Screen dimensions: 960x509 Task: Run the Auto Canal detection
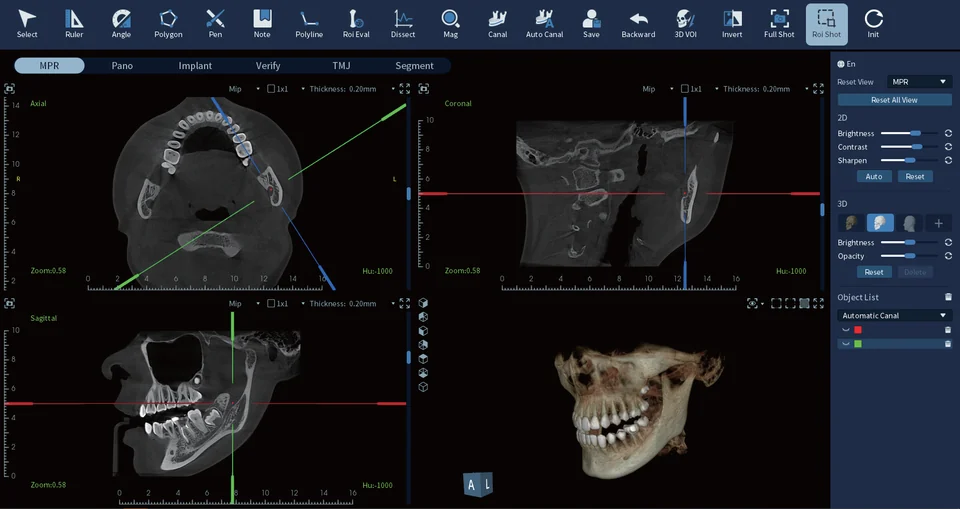coord(544,25)
